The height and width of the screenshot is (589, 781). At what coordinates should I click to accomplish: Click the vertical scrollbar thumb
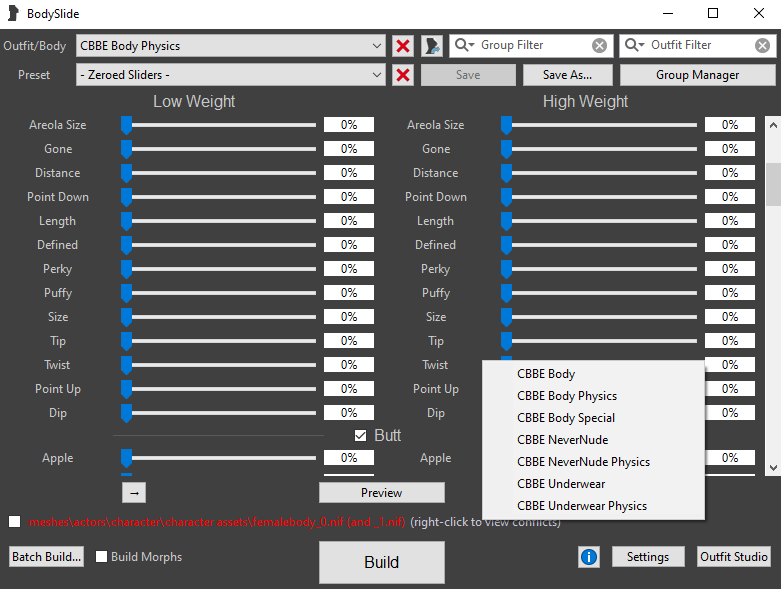click(773, 184)
